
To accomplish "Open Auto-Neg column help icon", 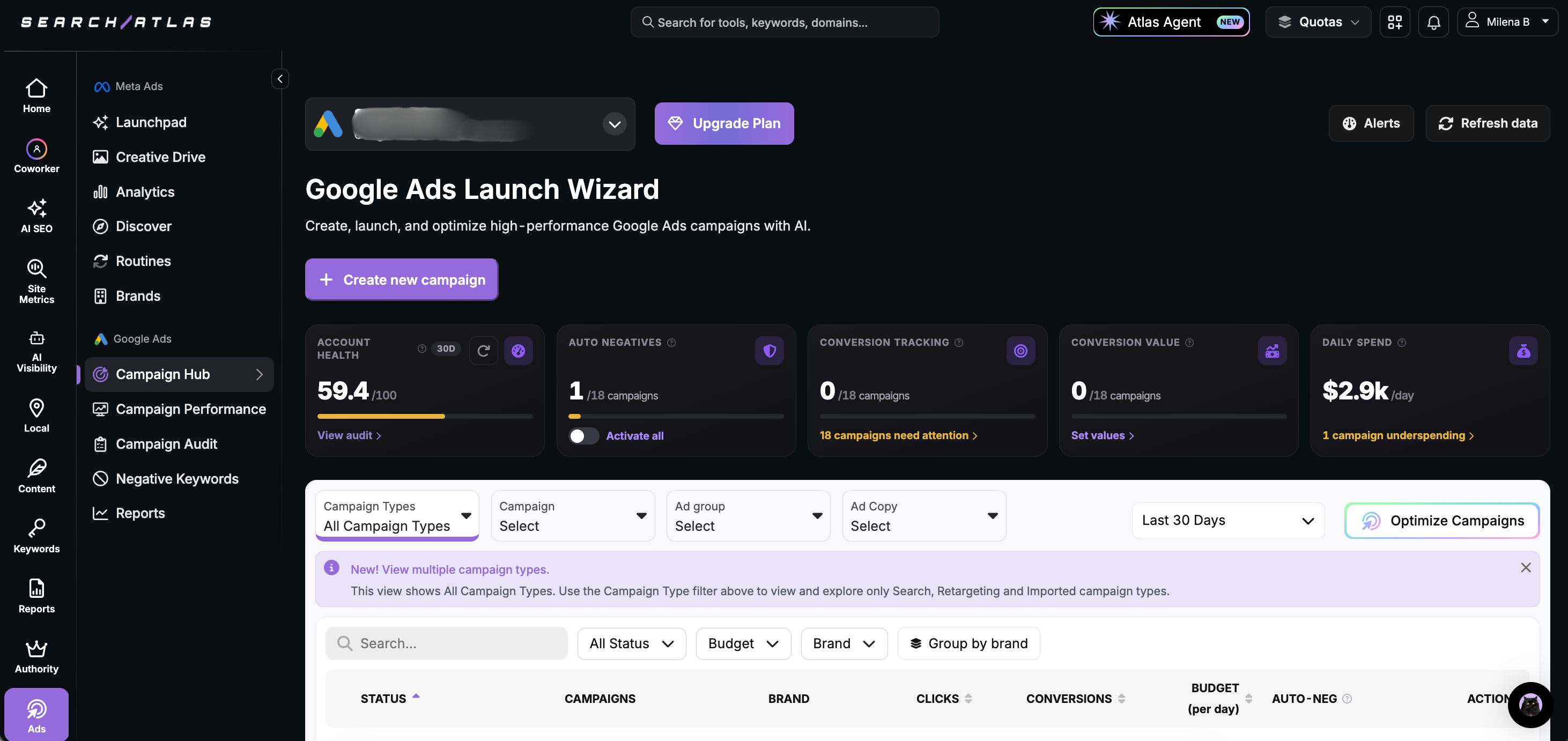I will point(1347,699).
